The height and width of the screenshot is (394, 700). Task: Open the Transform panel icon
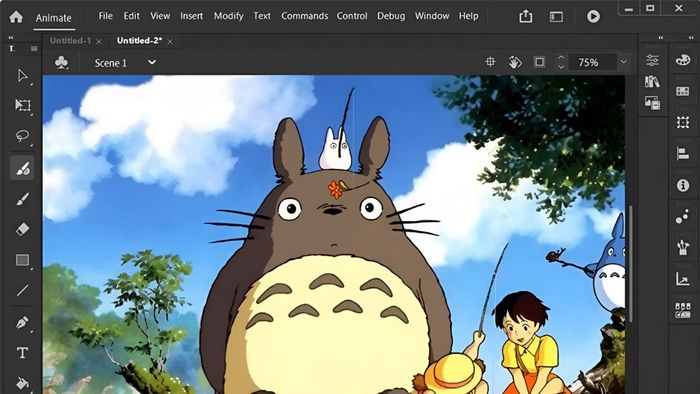pos(683,122)
